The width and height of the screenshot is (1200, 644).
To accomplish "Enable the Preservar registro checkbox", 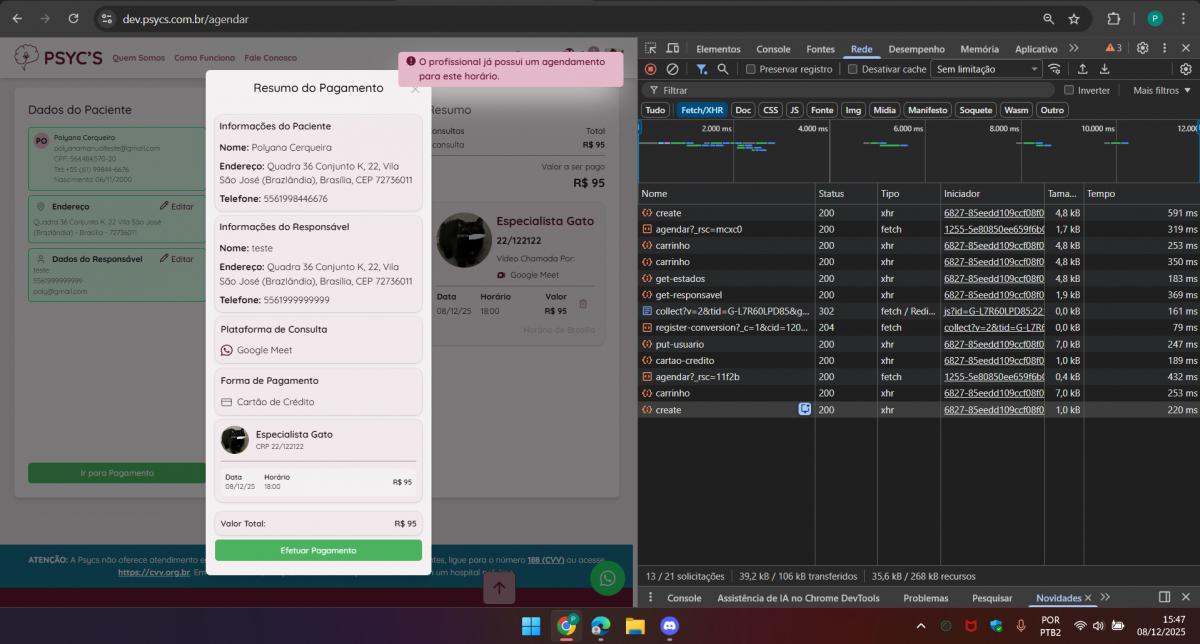I will tap(751, 69).
